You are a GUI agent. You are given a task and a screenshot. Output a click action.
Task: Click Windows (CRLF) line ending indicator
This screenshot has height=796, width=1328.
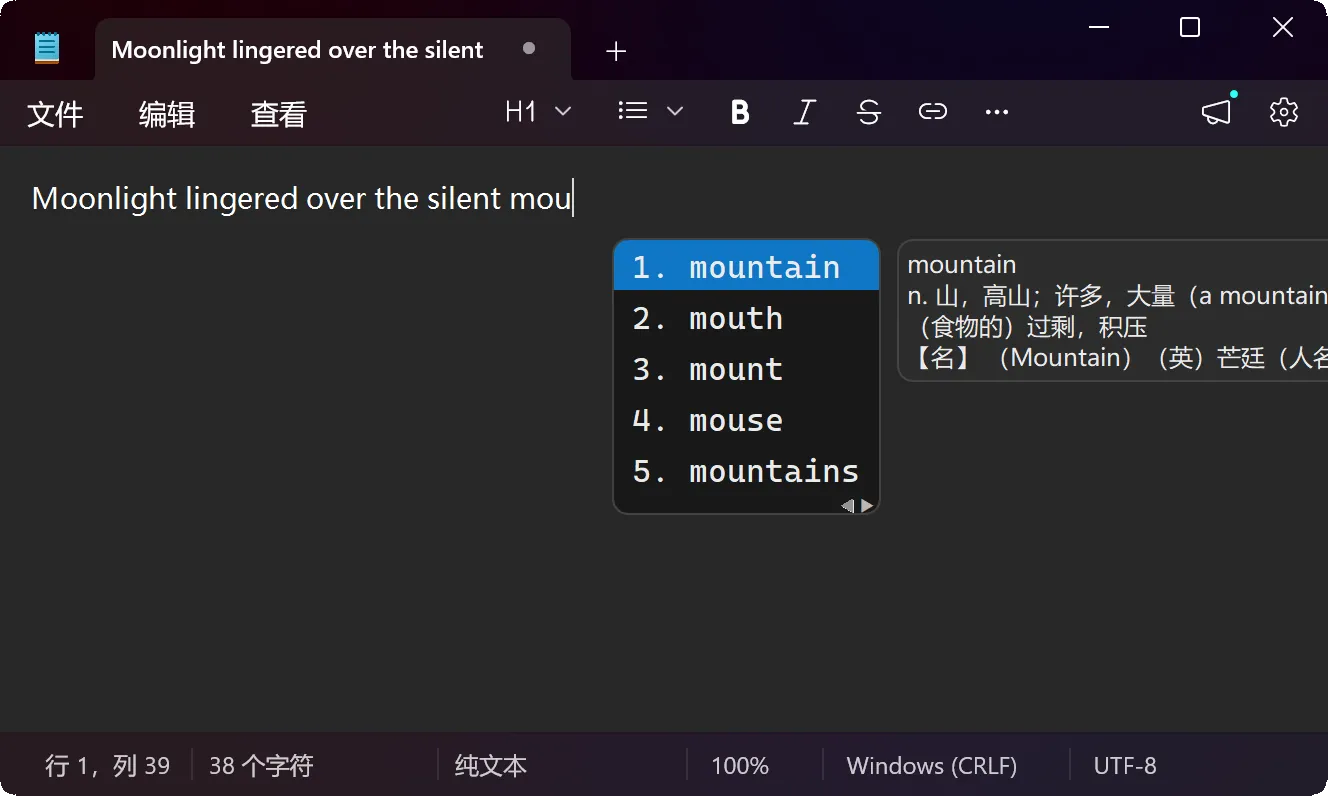pos(932,766)
